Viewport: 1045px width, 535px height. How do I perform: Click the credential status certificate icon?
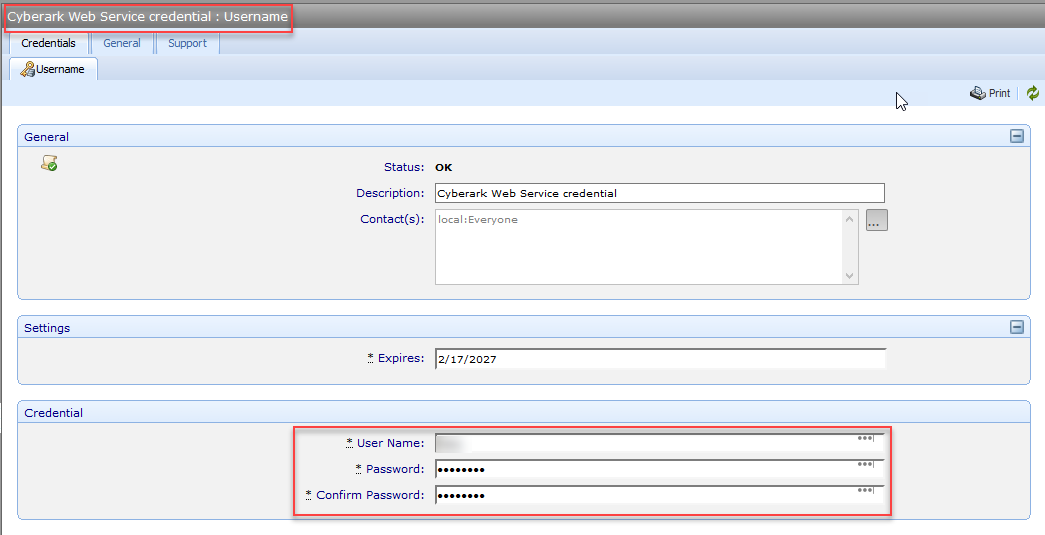[x=49, y=163]
